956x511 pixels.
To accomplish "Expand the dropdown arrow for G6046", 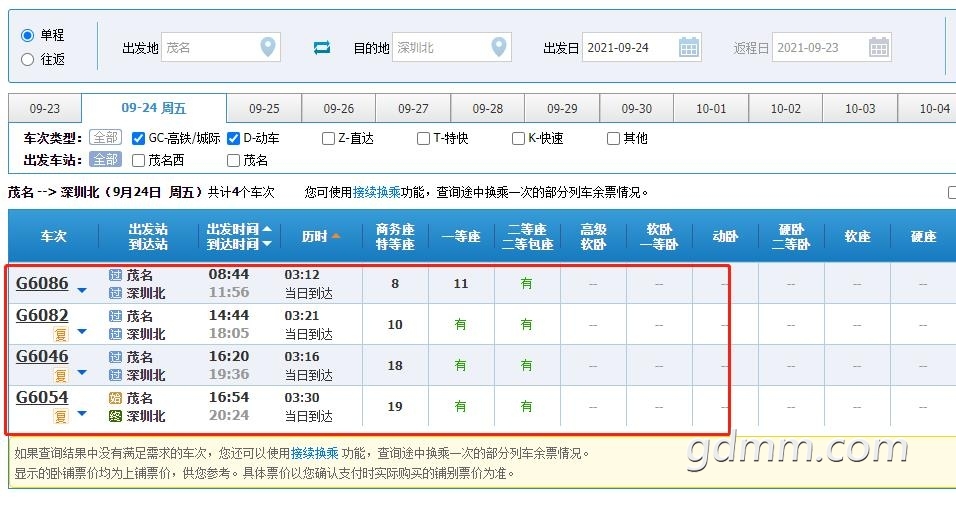I will 82,373.
